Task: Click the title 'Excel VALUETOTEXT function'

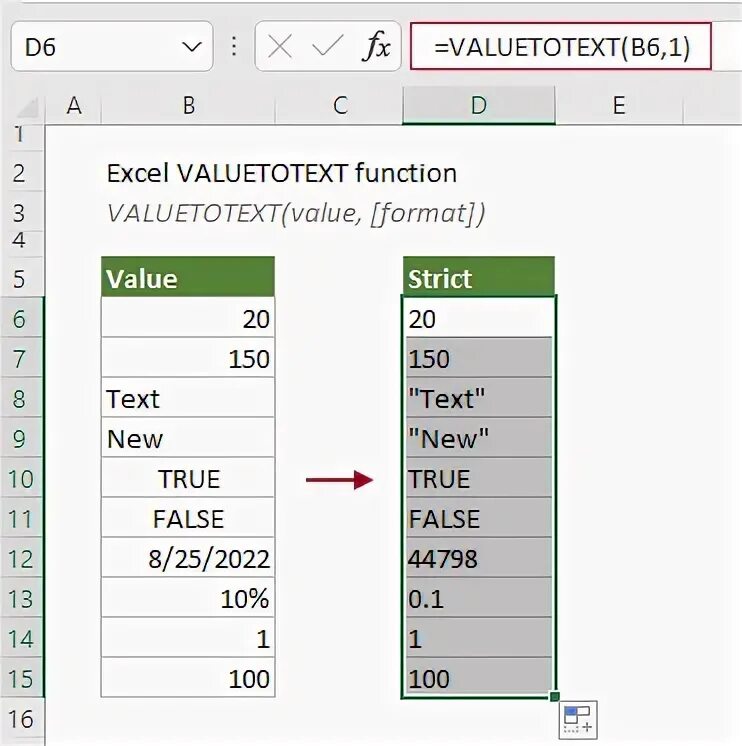Action: click(x=282, y=173)
